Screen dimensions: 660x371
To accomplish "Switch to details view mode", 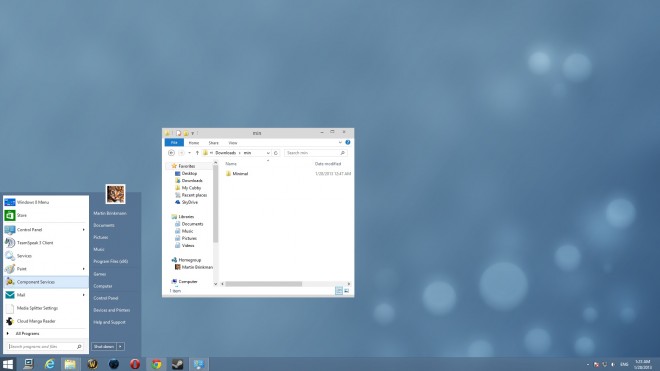I will (339, 291).
